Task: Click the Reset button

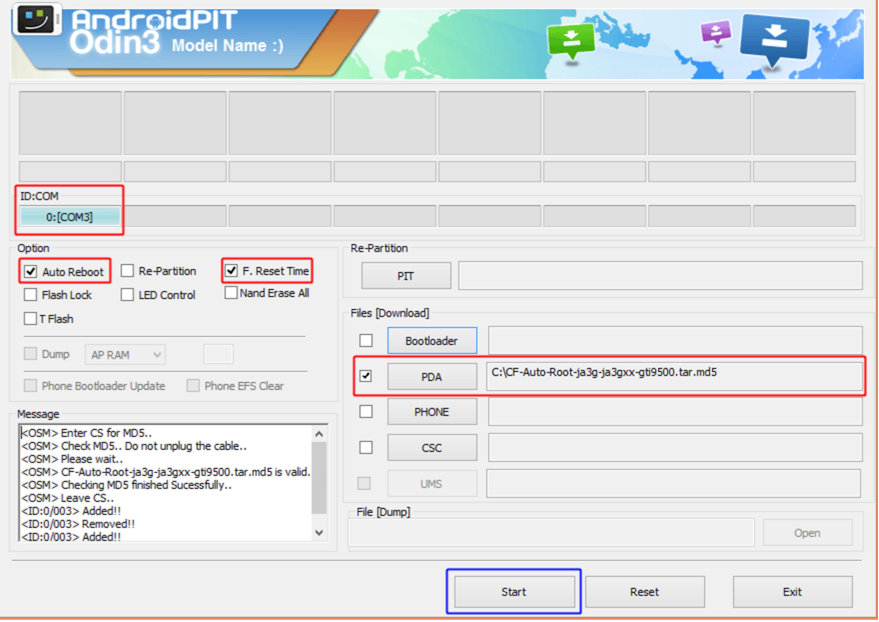Action: (645, 592)
